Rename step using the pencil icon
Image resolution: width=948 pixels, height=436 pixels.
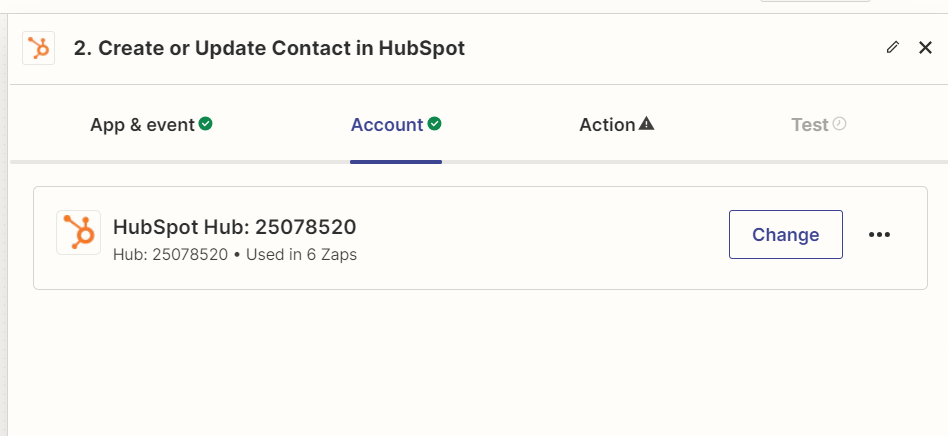tap(892, 47)
